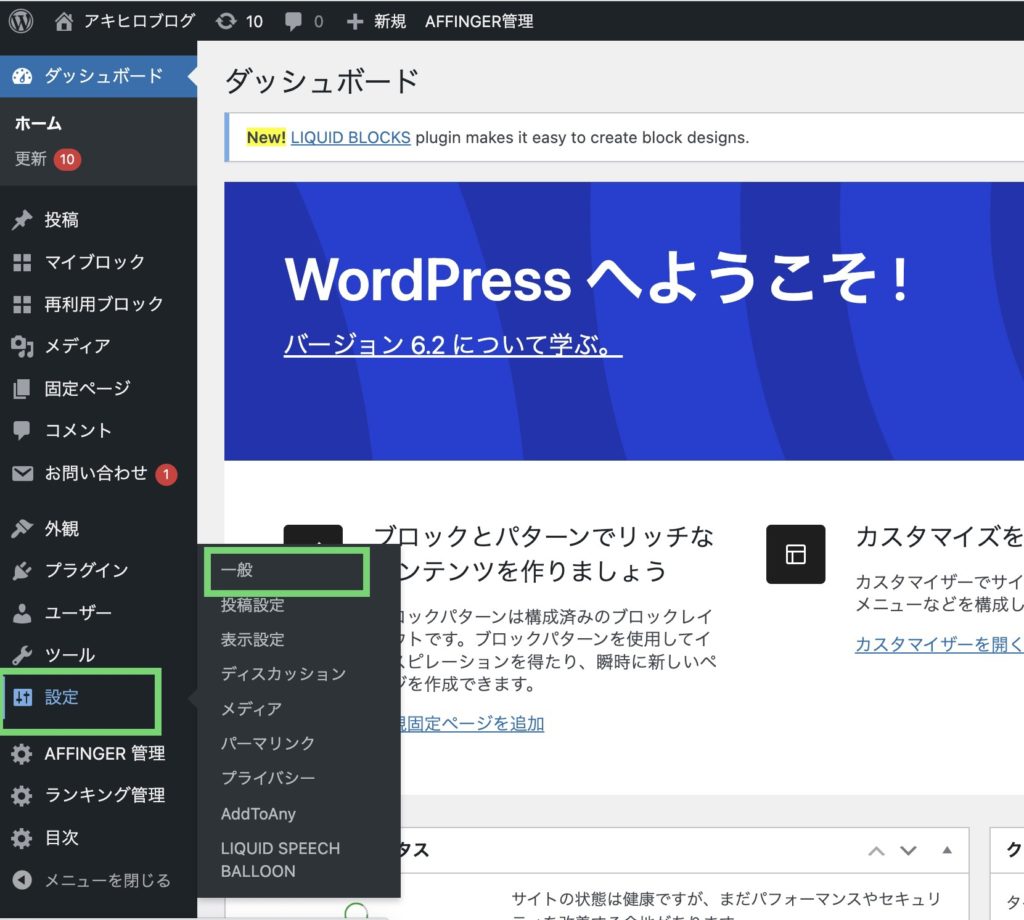Open 投稿 from the sidebar
The image size is (1024, 920).
[61, 220]
